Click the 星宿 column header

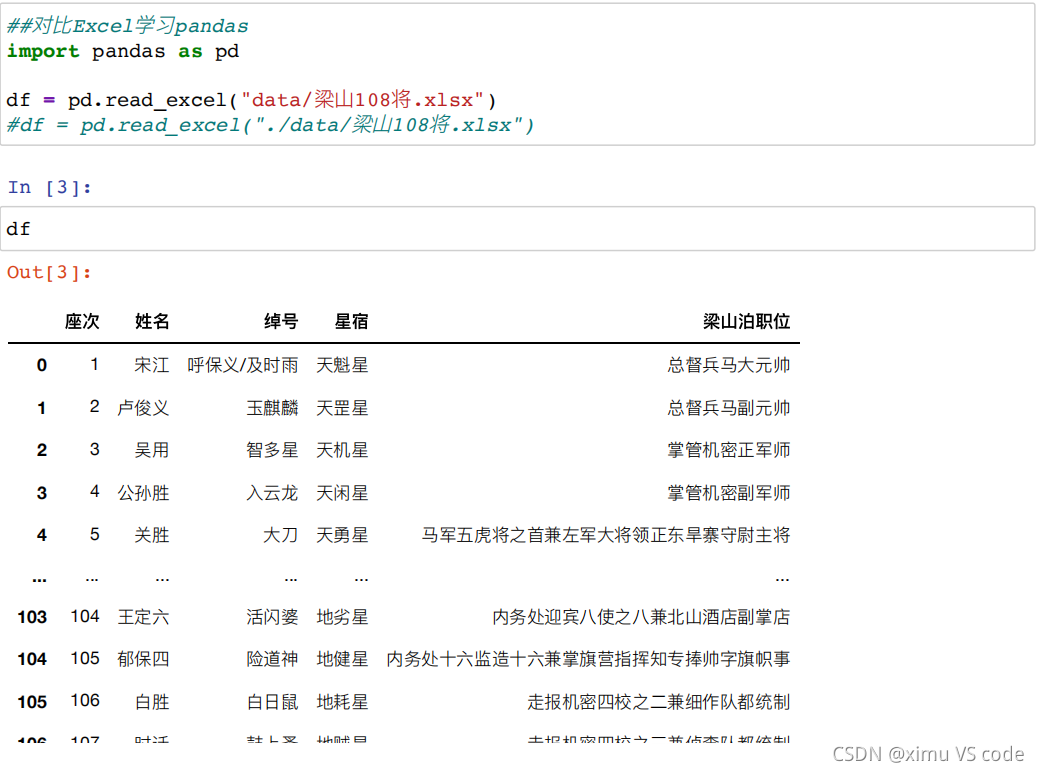coord(351,321)
